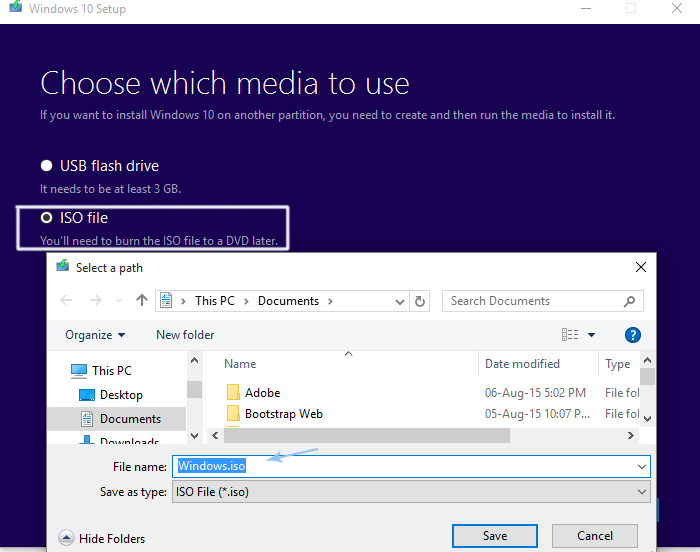The width and height of the screenshot is (700, 552).
Task: Sort files by Date modified column
Action: (x=522, y=364)
